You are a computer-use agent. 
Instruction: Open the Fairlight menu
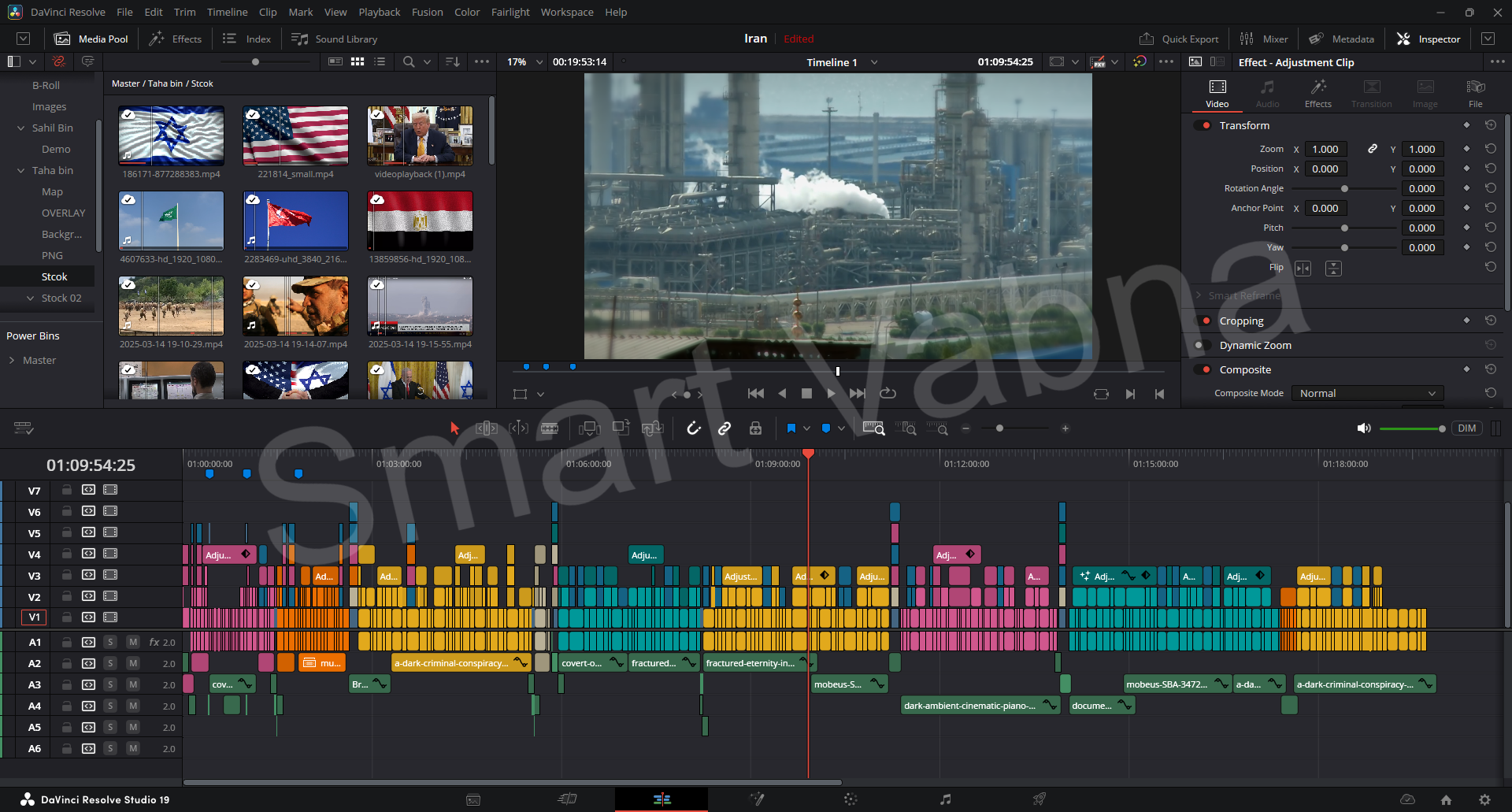point(510,12)
